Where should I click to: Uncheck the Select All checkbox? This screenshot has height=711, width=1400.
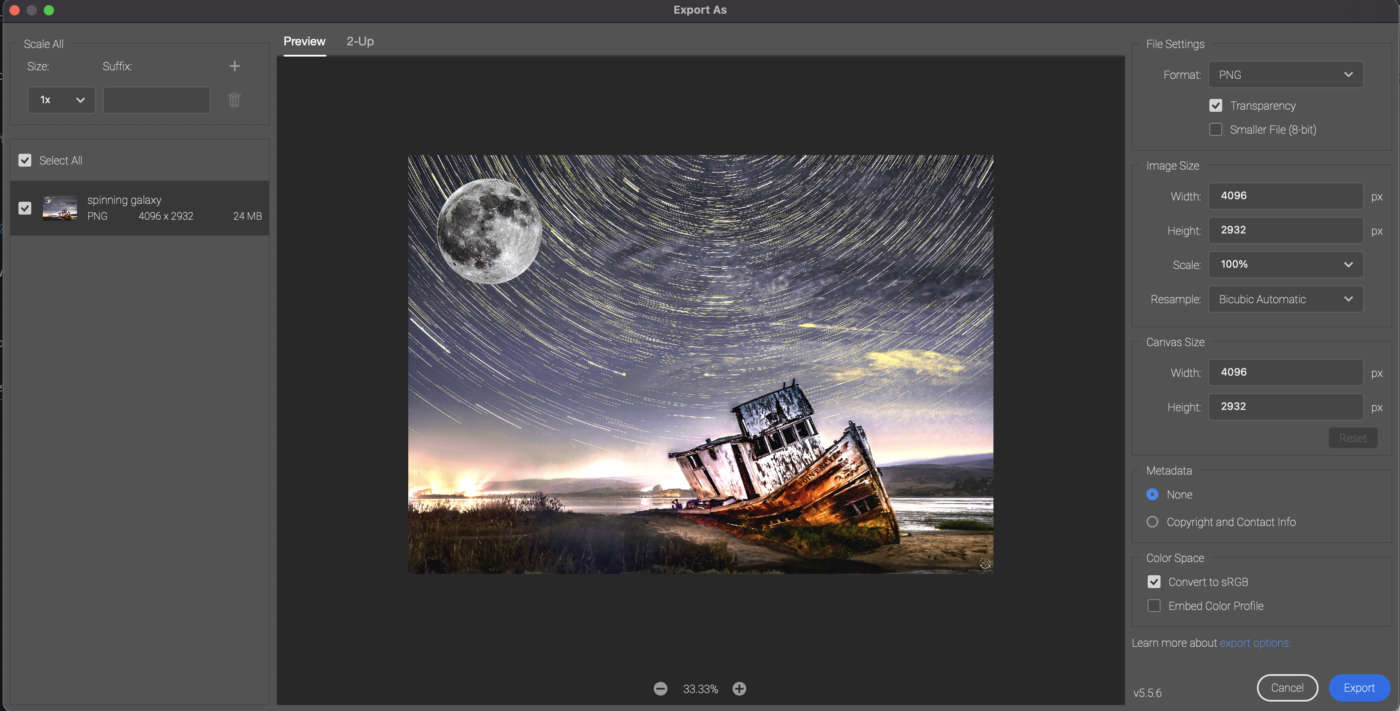click(x=24, y=160)
